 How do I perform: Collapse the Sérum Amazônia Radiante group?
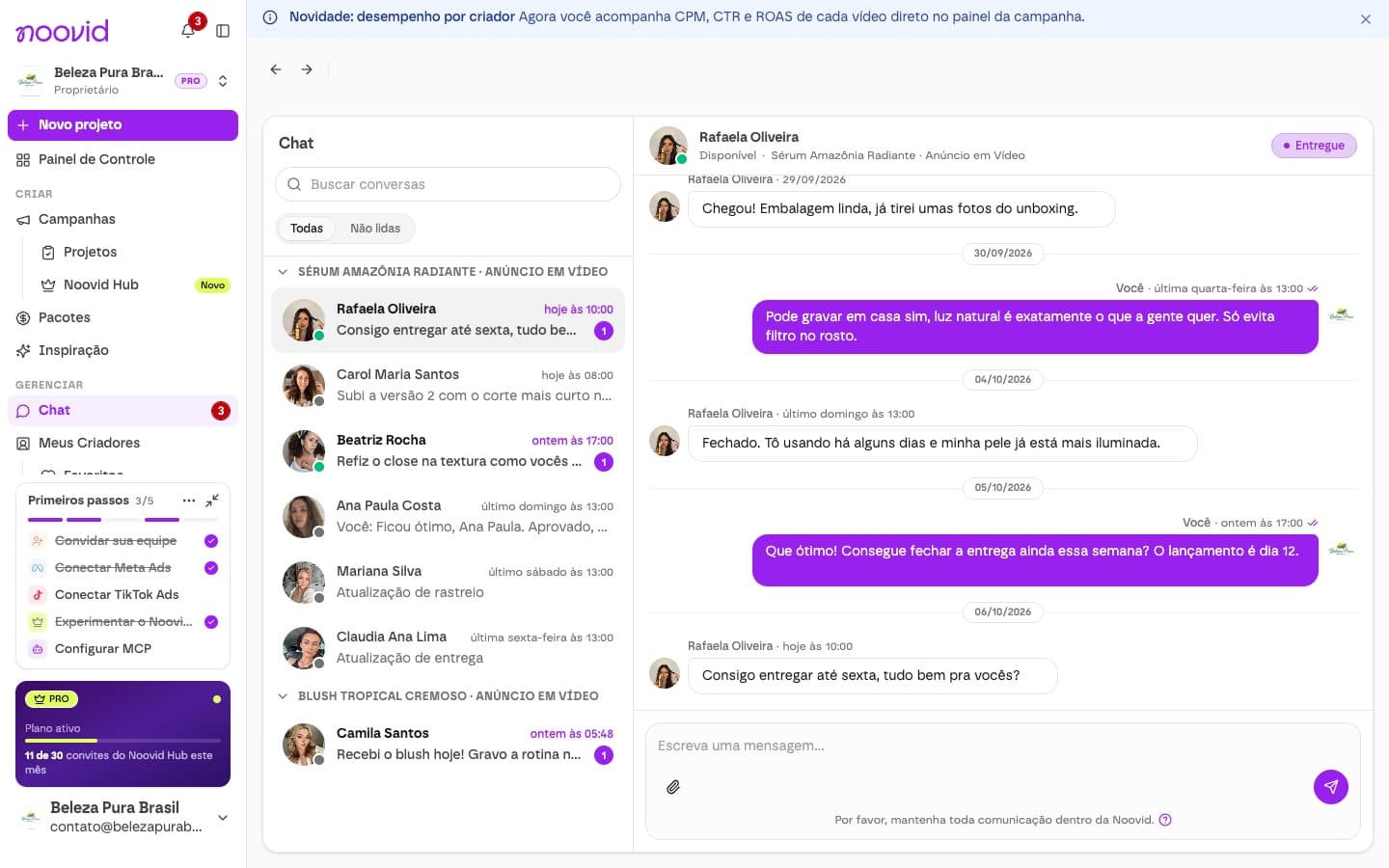pyautogui.click(x=283, y=272)
